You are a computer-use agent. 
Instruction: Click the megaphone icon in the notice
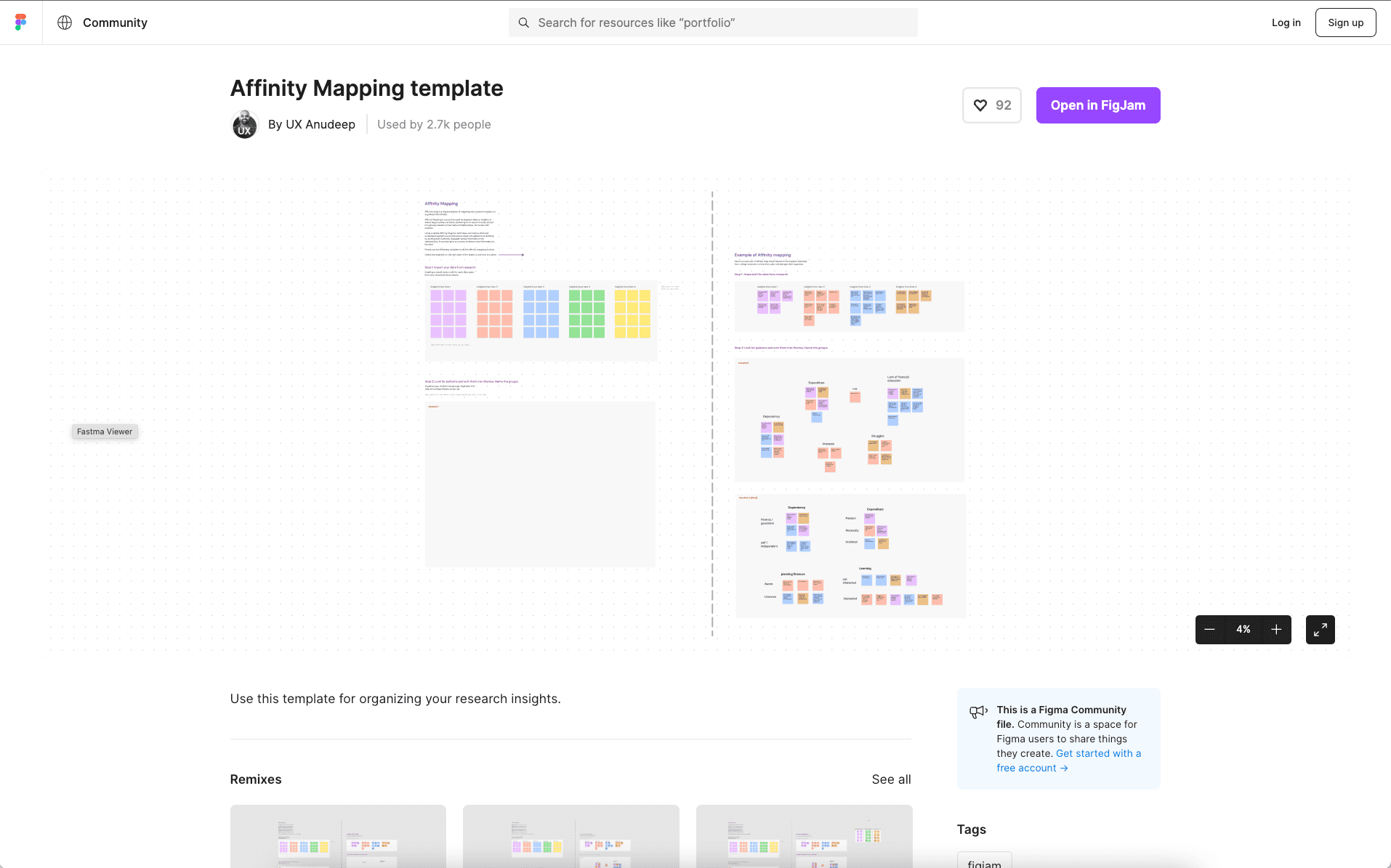coord(978,712)
